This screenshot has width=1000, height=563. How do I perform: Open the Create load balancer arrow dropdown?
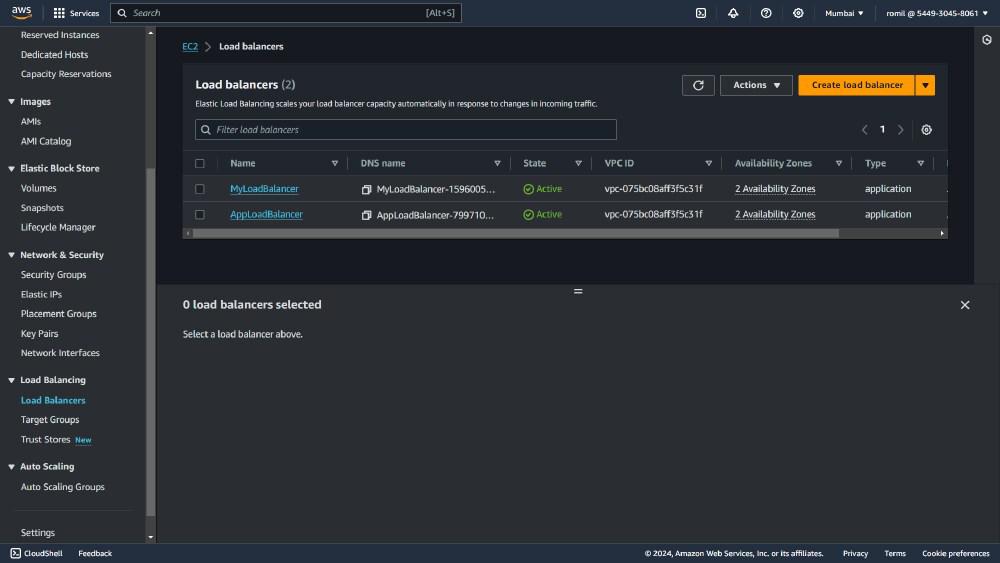925,85
